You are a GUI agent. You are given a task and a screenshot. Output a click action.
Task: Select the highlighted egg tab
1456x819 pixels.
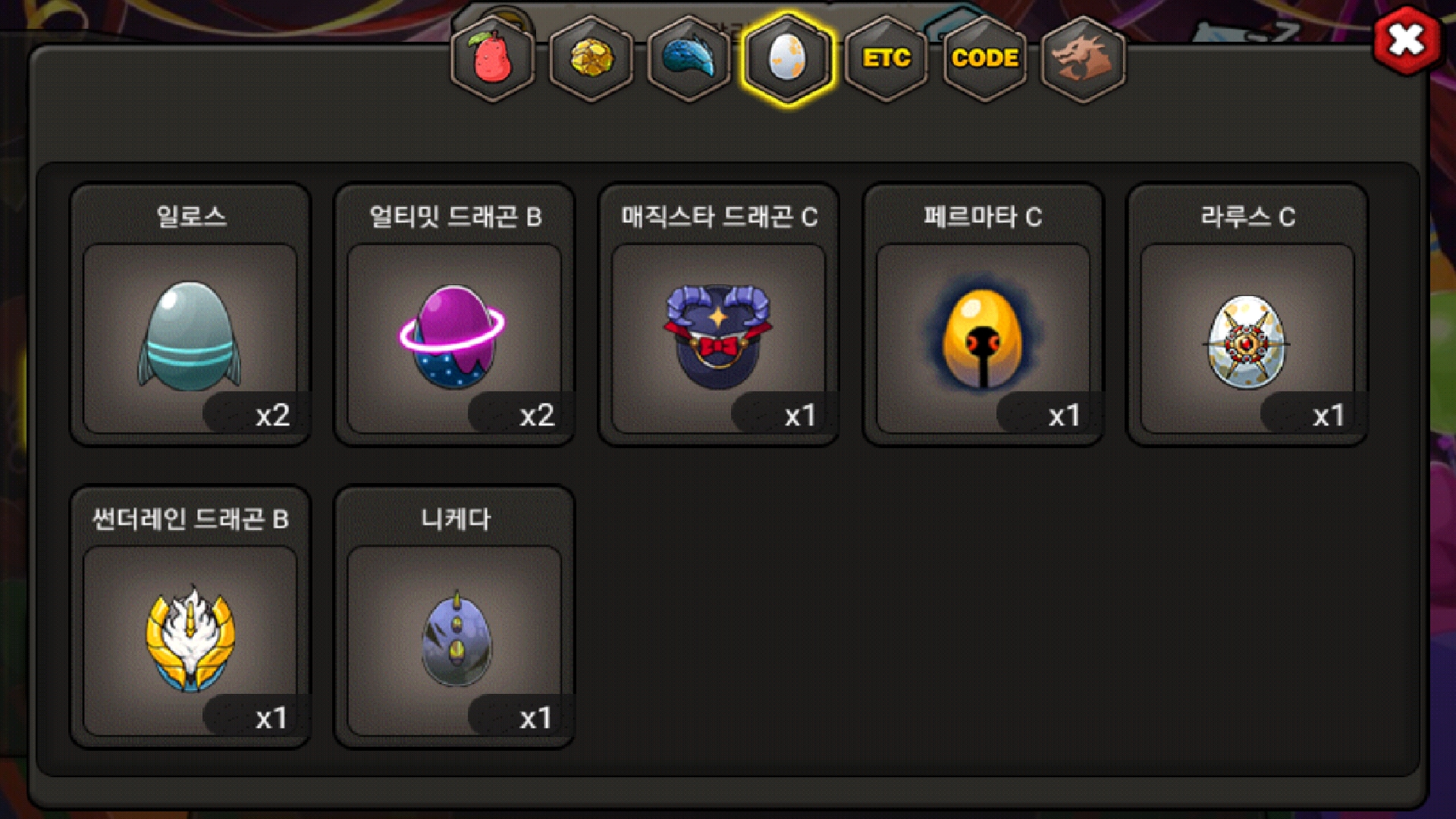click(x=788, y=58)
